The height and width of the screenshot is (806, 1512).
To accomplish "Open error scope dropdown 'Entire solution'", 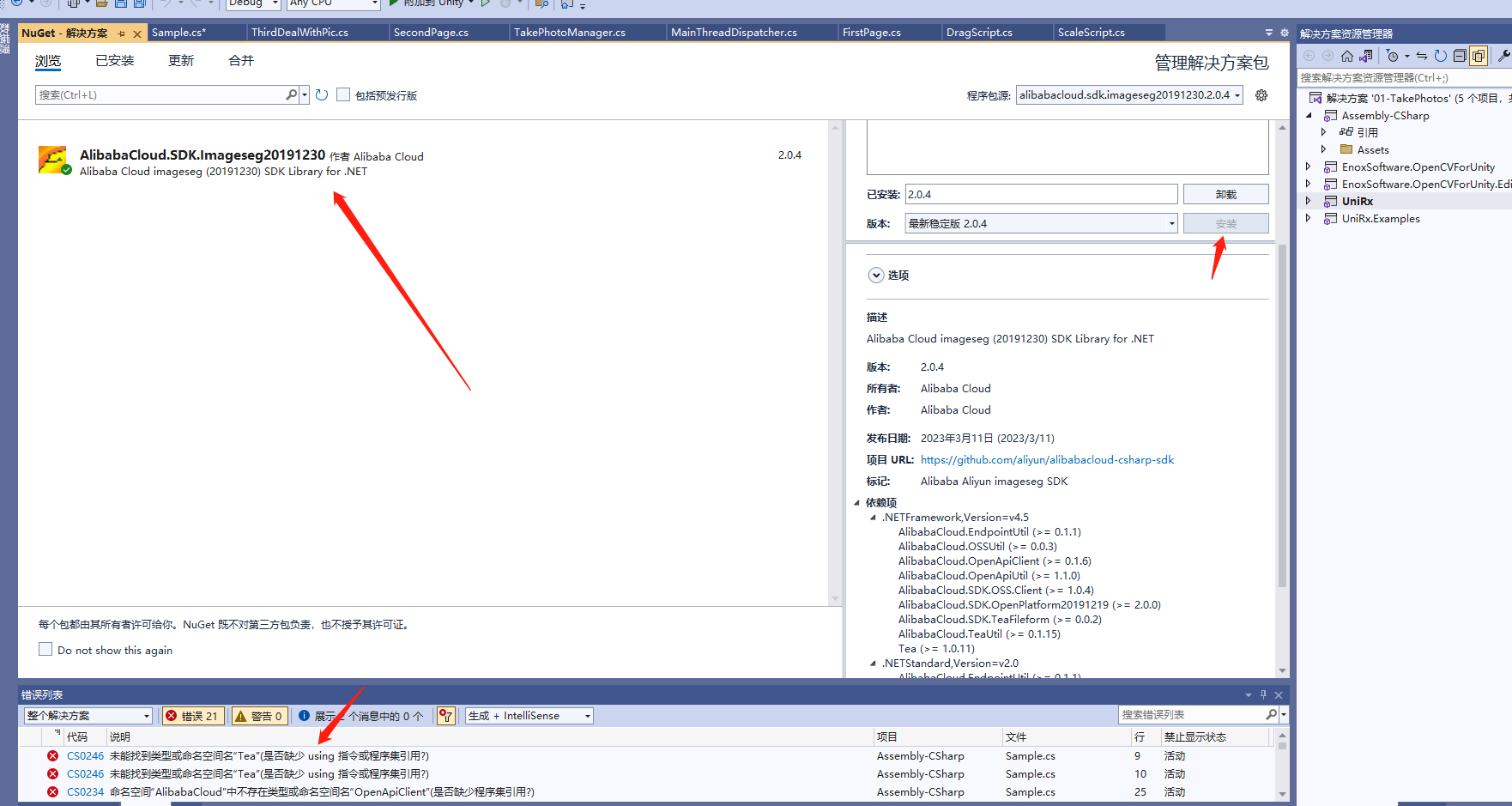I will pos(88,716).
